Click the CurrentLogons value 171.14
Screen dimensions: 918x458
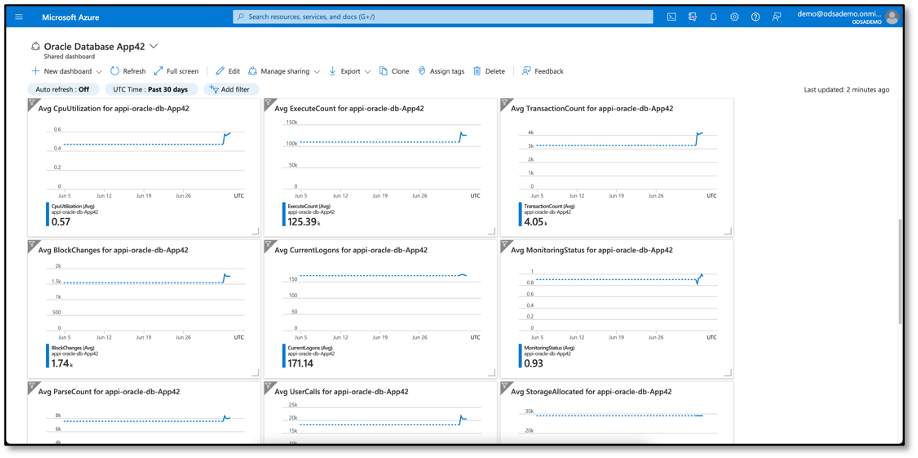[300, 364]
